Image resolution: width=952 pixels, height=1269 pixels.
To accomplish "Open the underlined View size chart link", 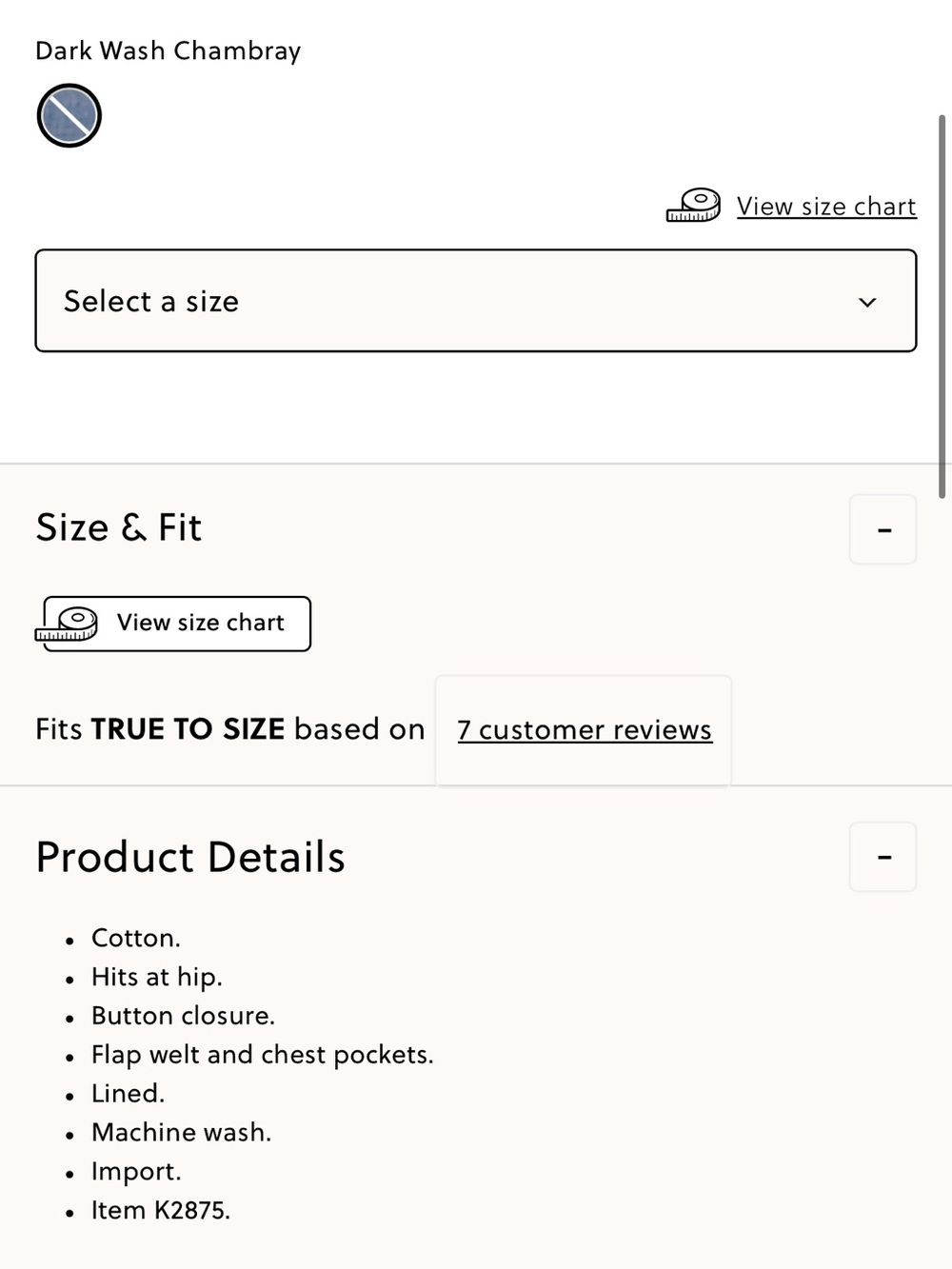I will point(826,207).
